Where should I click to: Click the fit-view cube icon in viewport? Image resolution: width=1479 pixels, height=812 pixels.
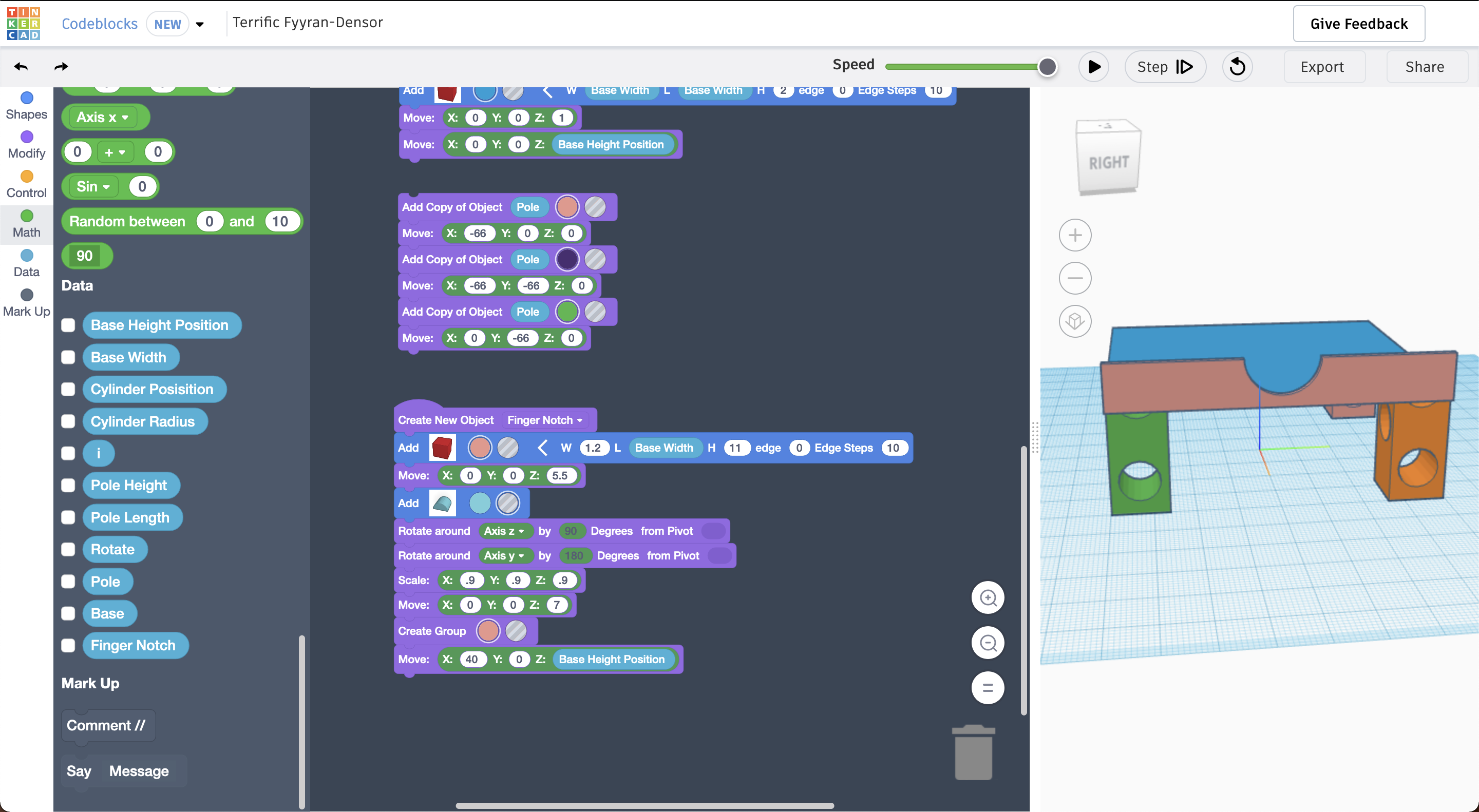point(1075,321)
